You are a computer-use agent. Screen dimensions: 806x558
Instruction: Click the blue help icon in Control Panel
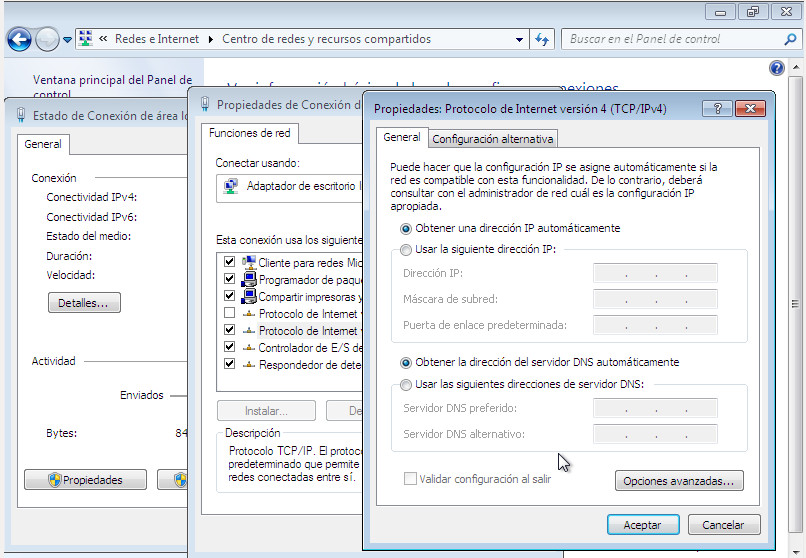(x=777, y=68)
